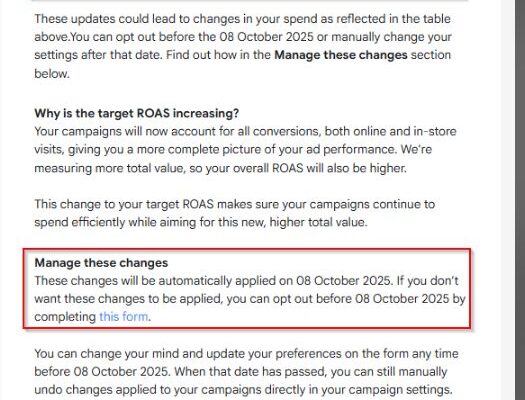Open the "this form" opt-out link
The width and height of the screenshot is (525, 400).
[x=124, y=317]
